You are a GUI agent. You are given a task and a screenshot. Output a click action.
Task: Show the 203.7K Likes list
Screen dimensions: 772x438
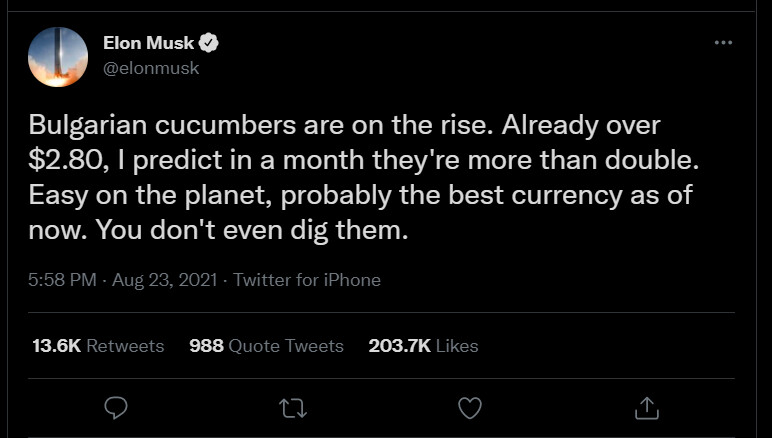pyautogui.click(x=423, y=346)
